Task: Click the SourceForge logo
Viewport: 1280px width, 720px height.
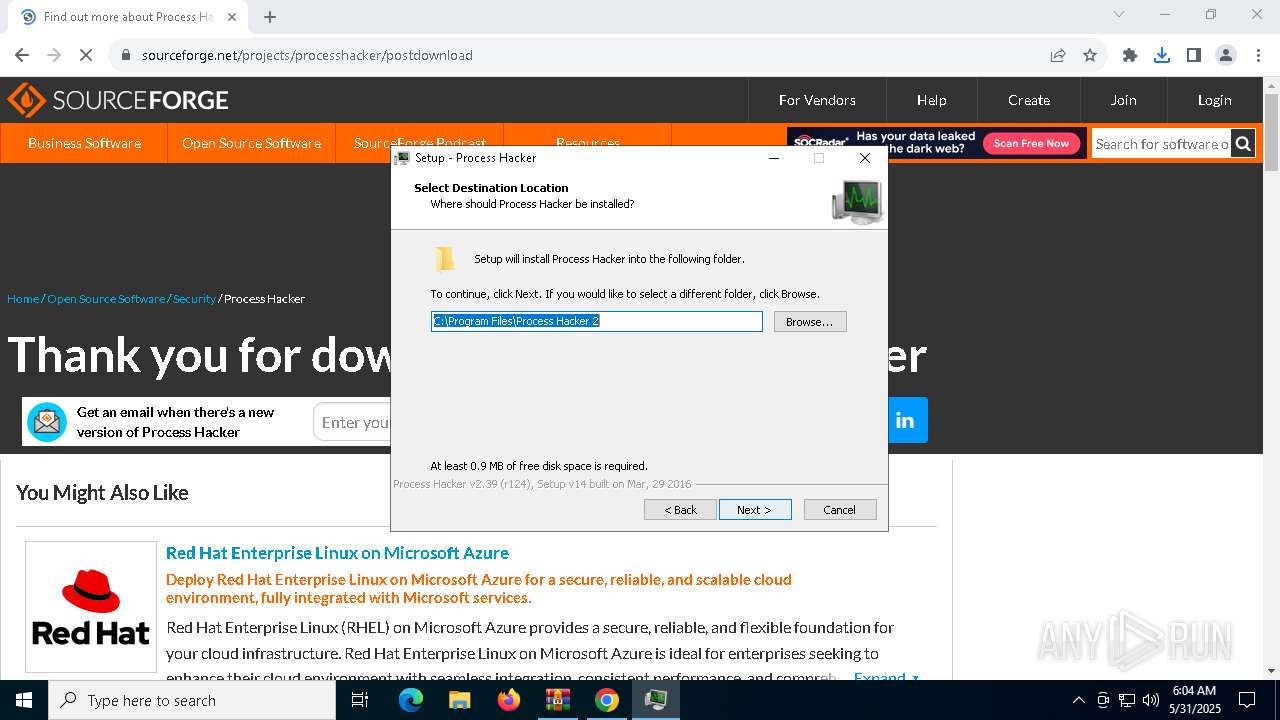Action: click(x=118, y=100)
